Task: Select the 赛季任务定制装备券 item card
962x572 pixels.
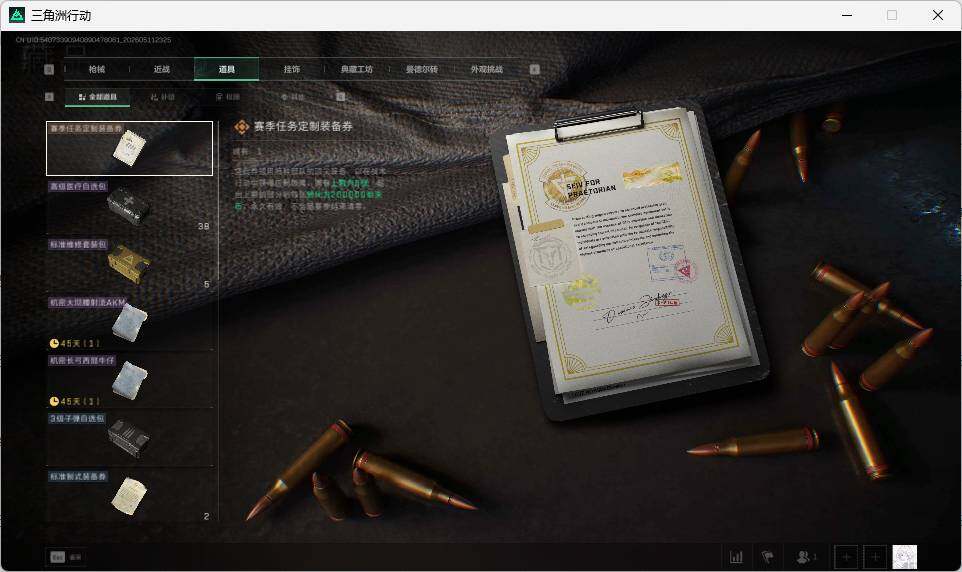Action: pyautogui.click(x=129, y=149)
